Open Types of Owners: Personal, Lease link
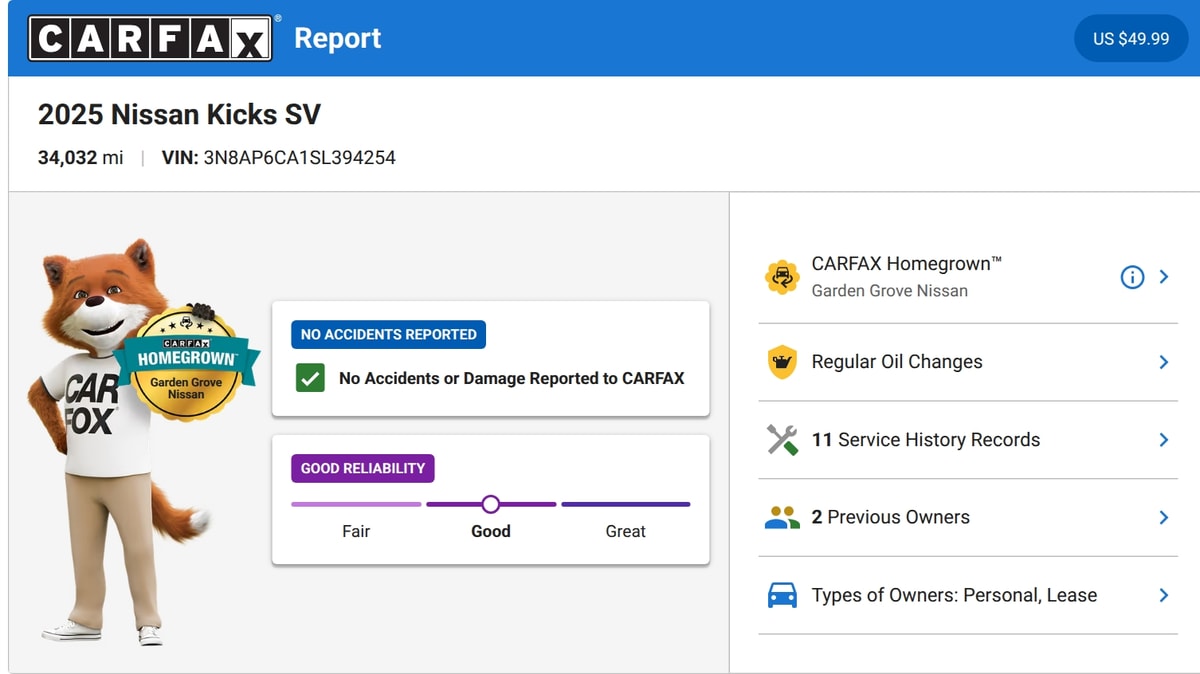This screenshot has height=674, width=1200. (954, 595)
